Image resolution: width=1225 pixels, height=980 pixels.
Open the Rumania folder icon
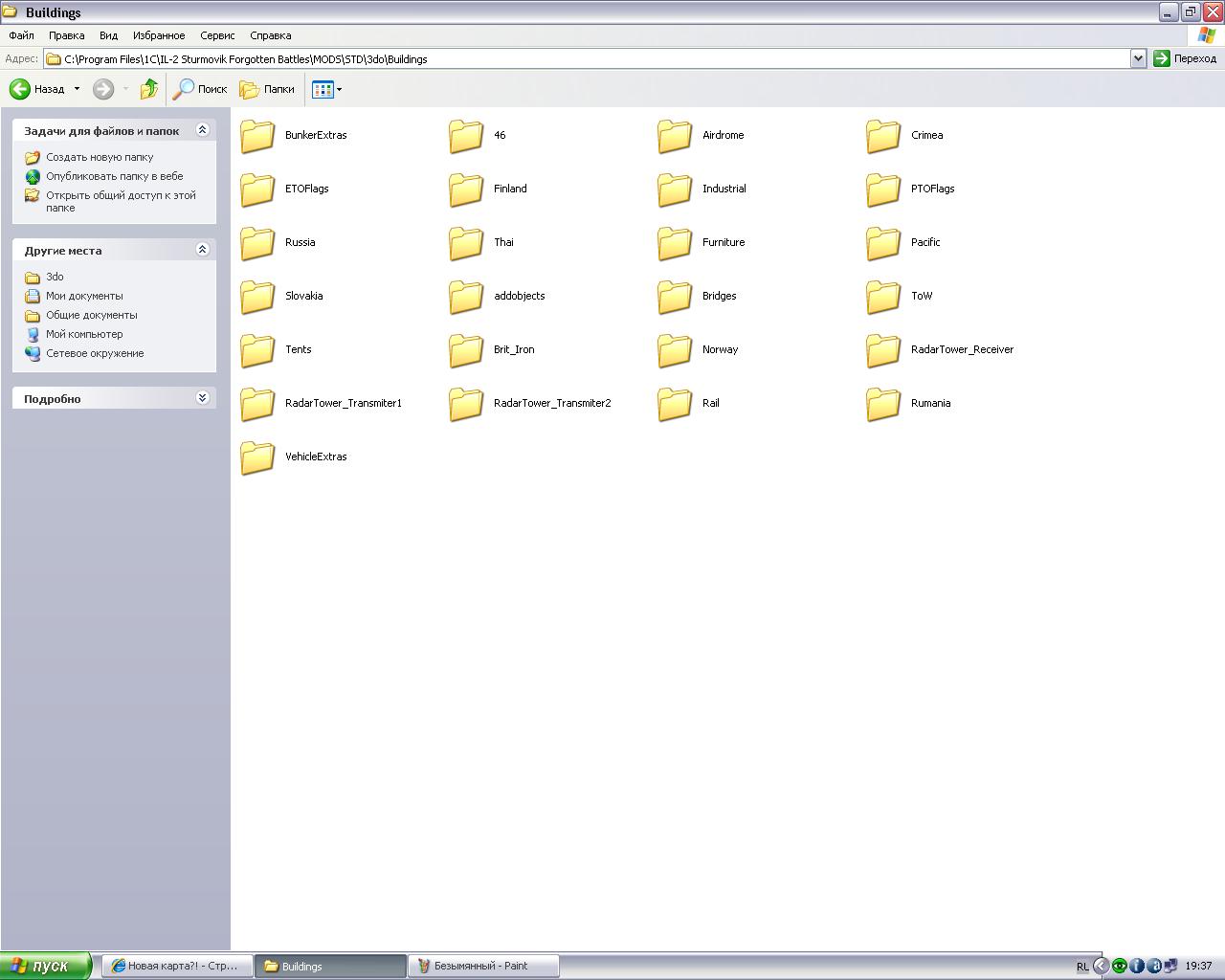883,404
